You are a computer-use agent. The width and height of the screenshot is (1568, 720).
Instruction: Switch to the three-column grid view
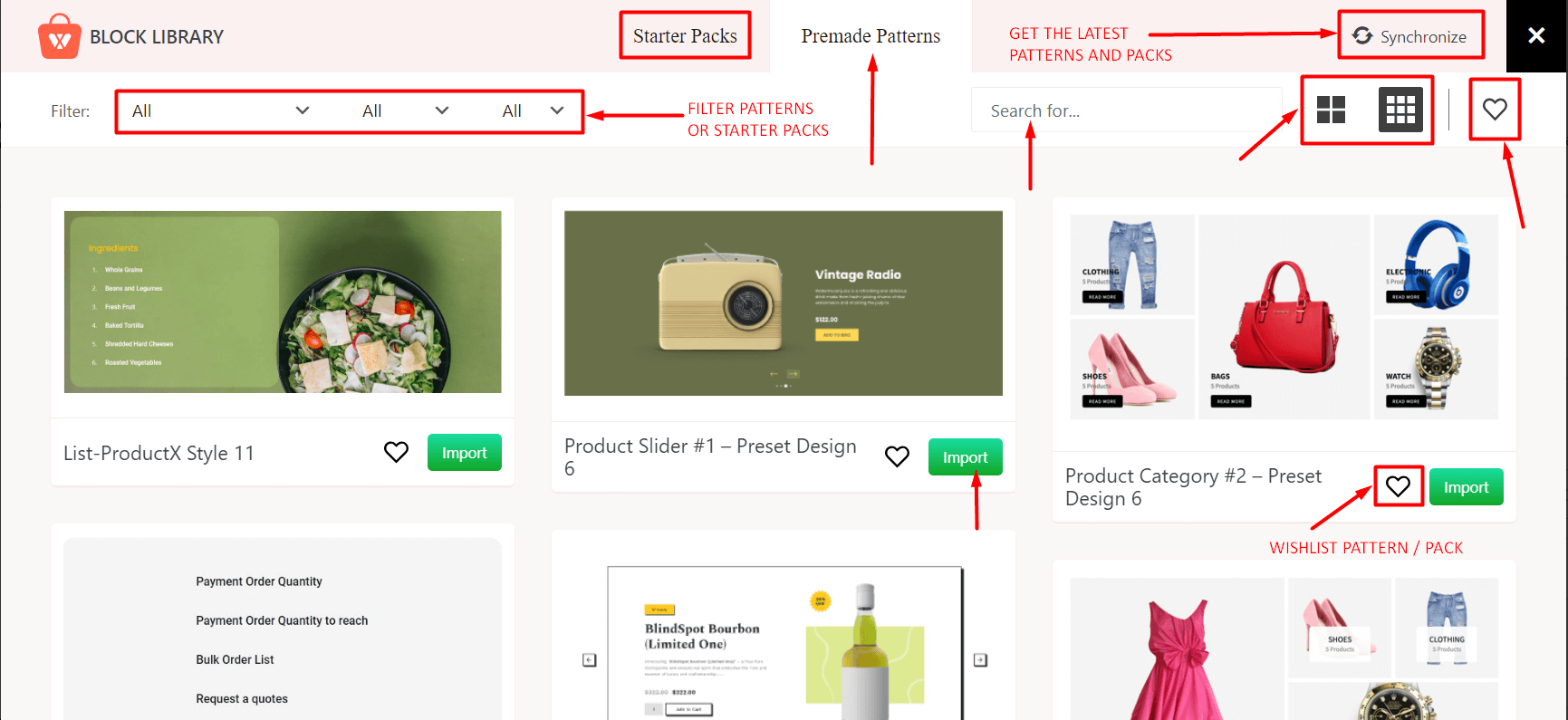point(1400,110)
